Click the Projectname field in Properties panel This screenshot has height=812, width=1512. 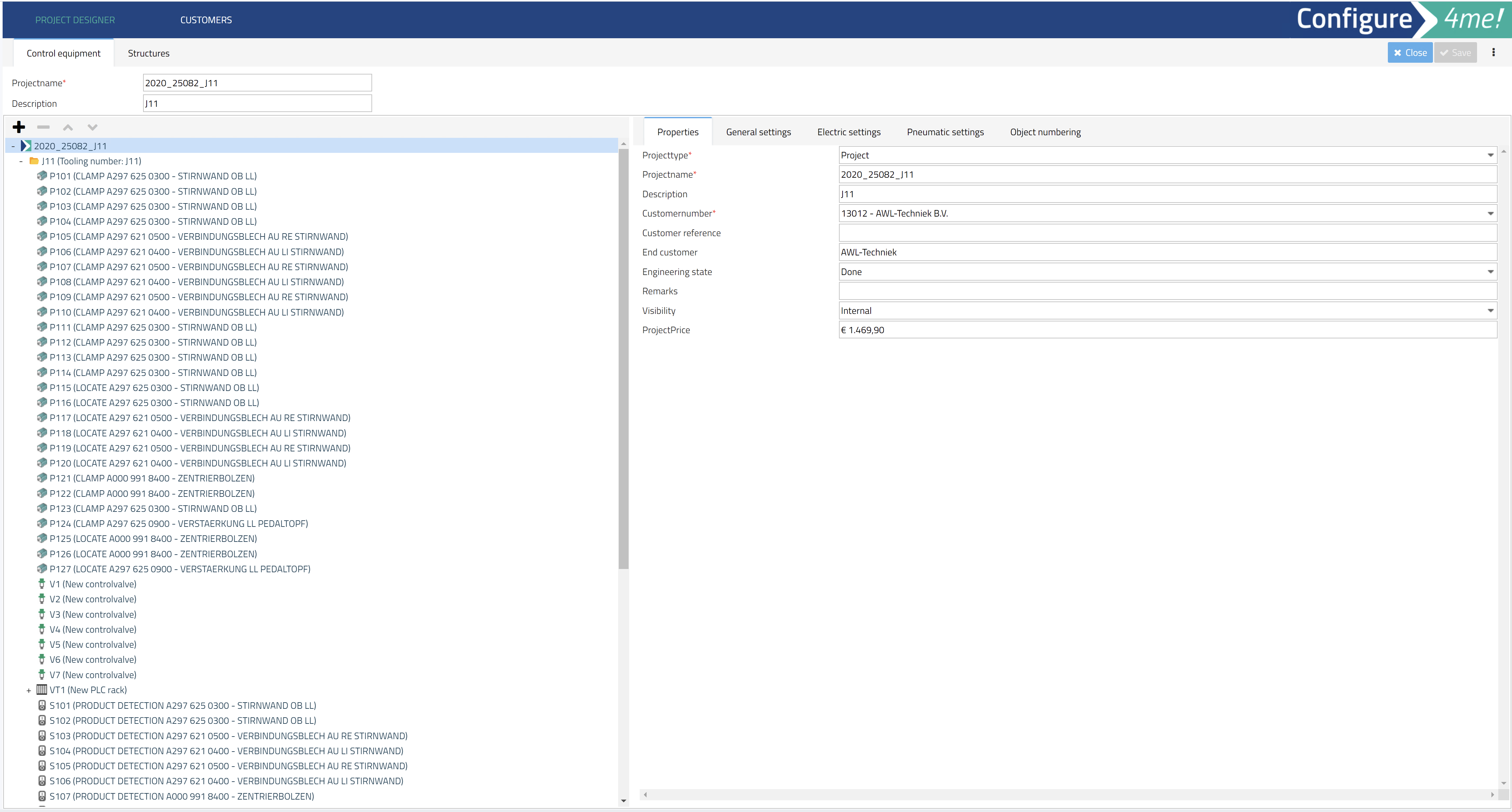point(1167,174)
